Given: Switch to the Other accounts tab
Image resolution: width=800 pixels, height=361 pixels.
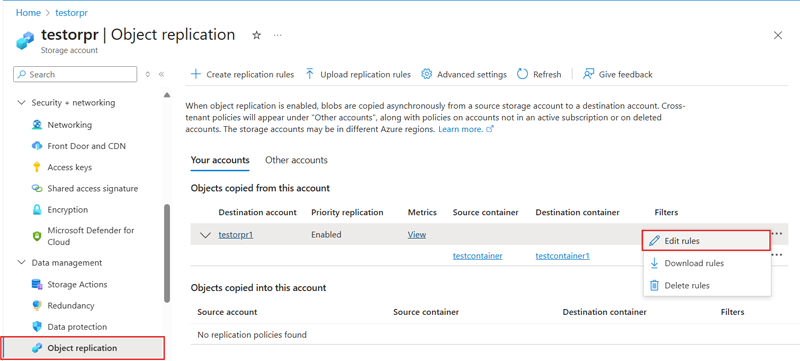Looking at the screenshot, I should point(296,160).
